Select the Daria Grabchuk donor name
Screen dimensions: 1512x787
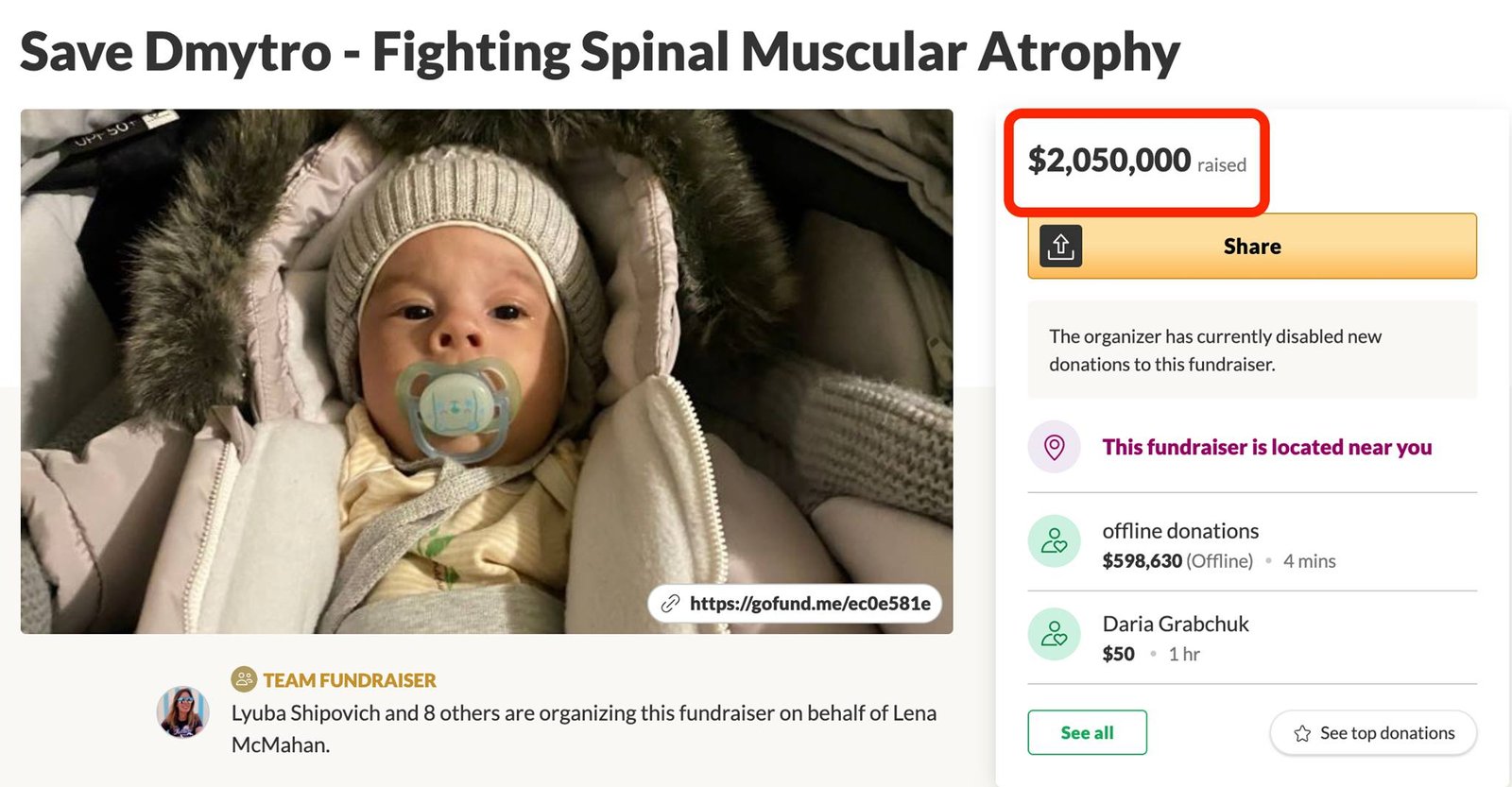click(1176, 624)
